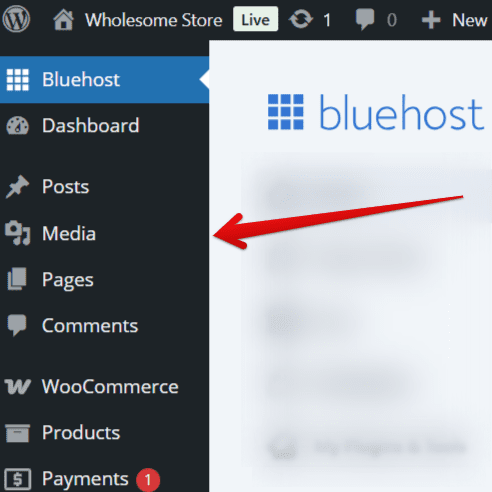Click the Posts pushpin icon
The width and height of the screenshot is (492, 492).
click(x=17, y=186)
